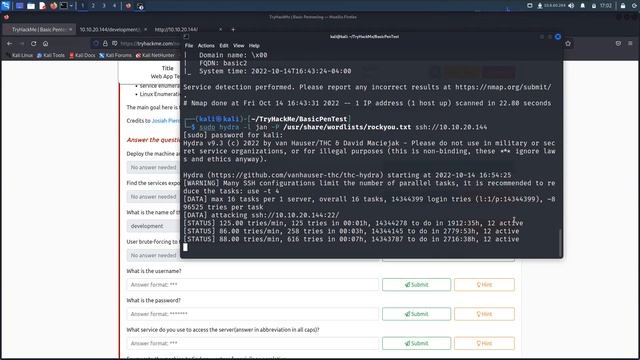The image size is (640, 360).
Task: Open the Kali Tools bookmark
Action: tap(51, 55)
